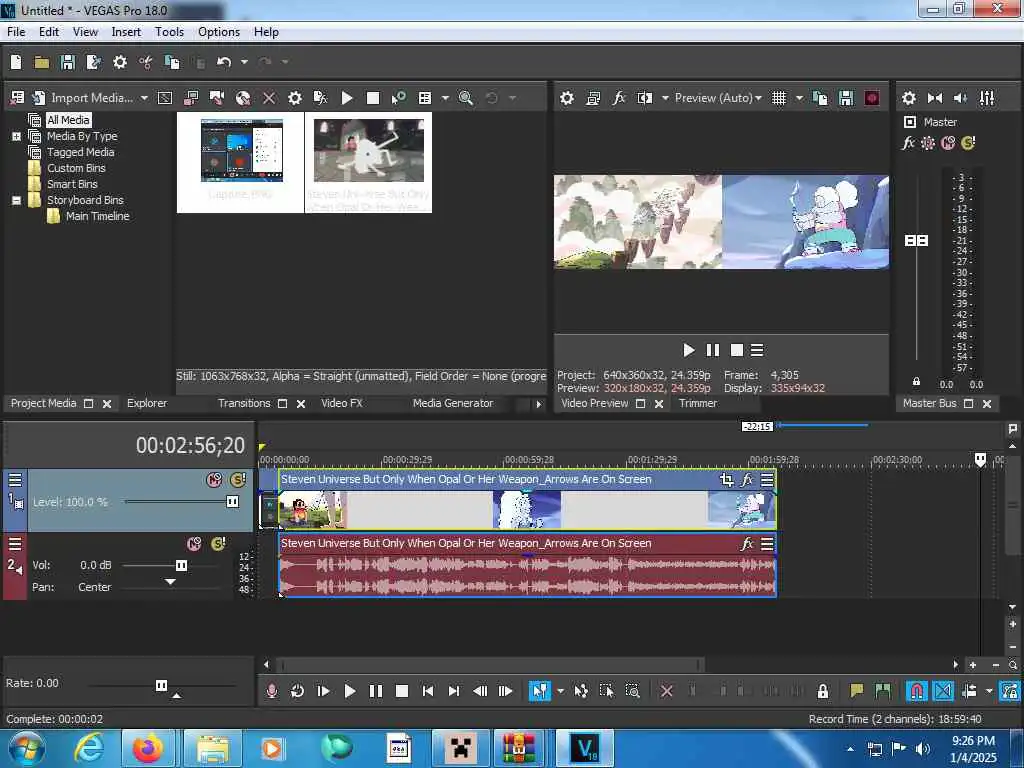Open Event Pan/Crop on the video clip
This screenshot has width=1024, height=768.
click(726, 480)
